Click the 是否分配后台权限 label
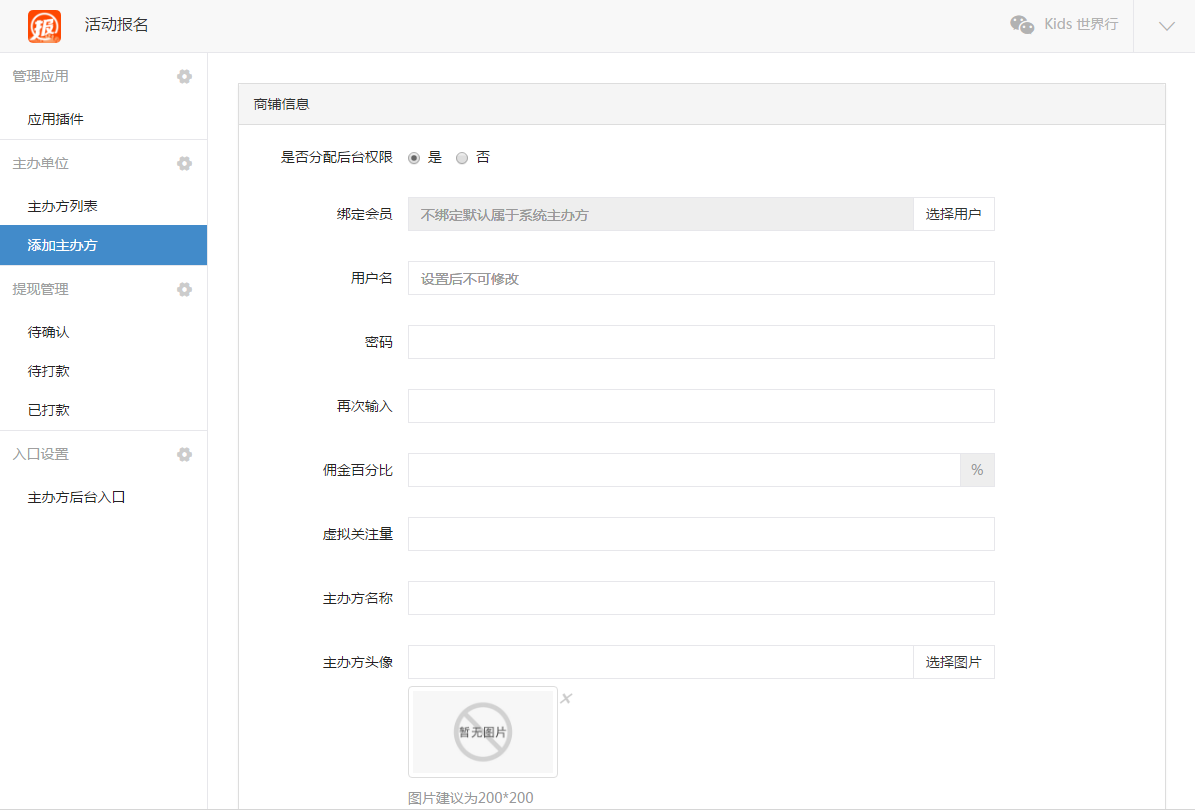 [336, 158]
